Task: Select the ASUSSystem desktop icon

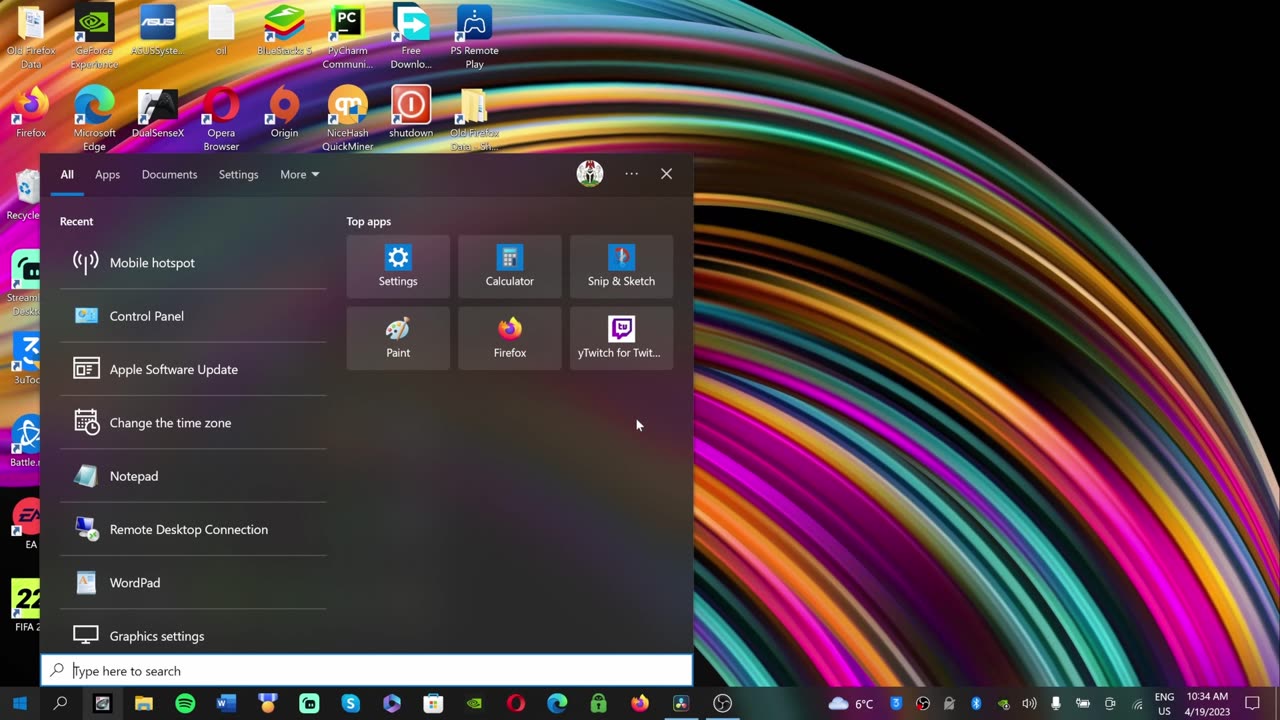Action: 158,31
